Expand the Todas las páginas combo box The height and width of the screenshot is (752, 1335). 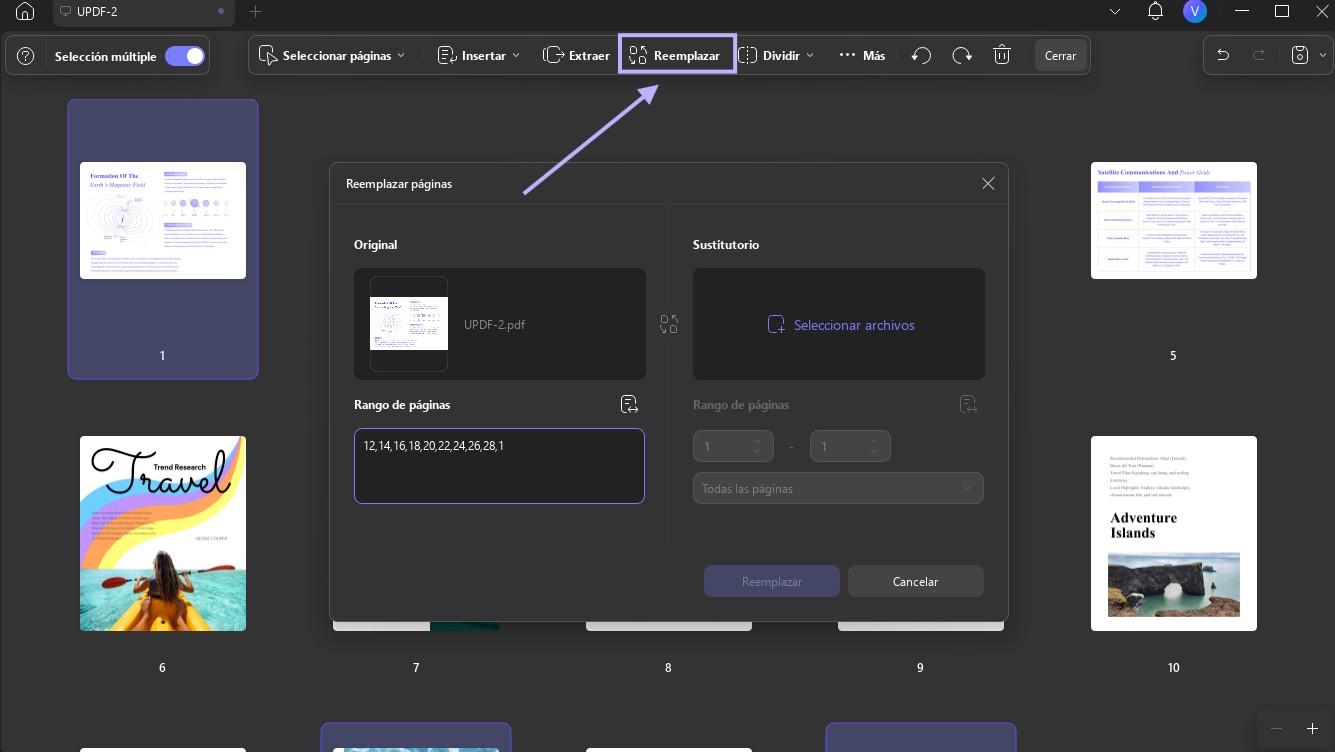coord(838,489)
